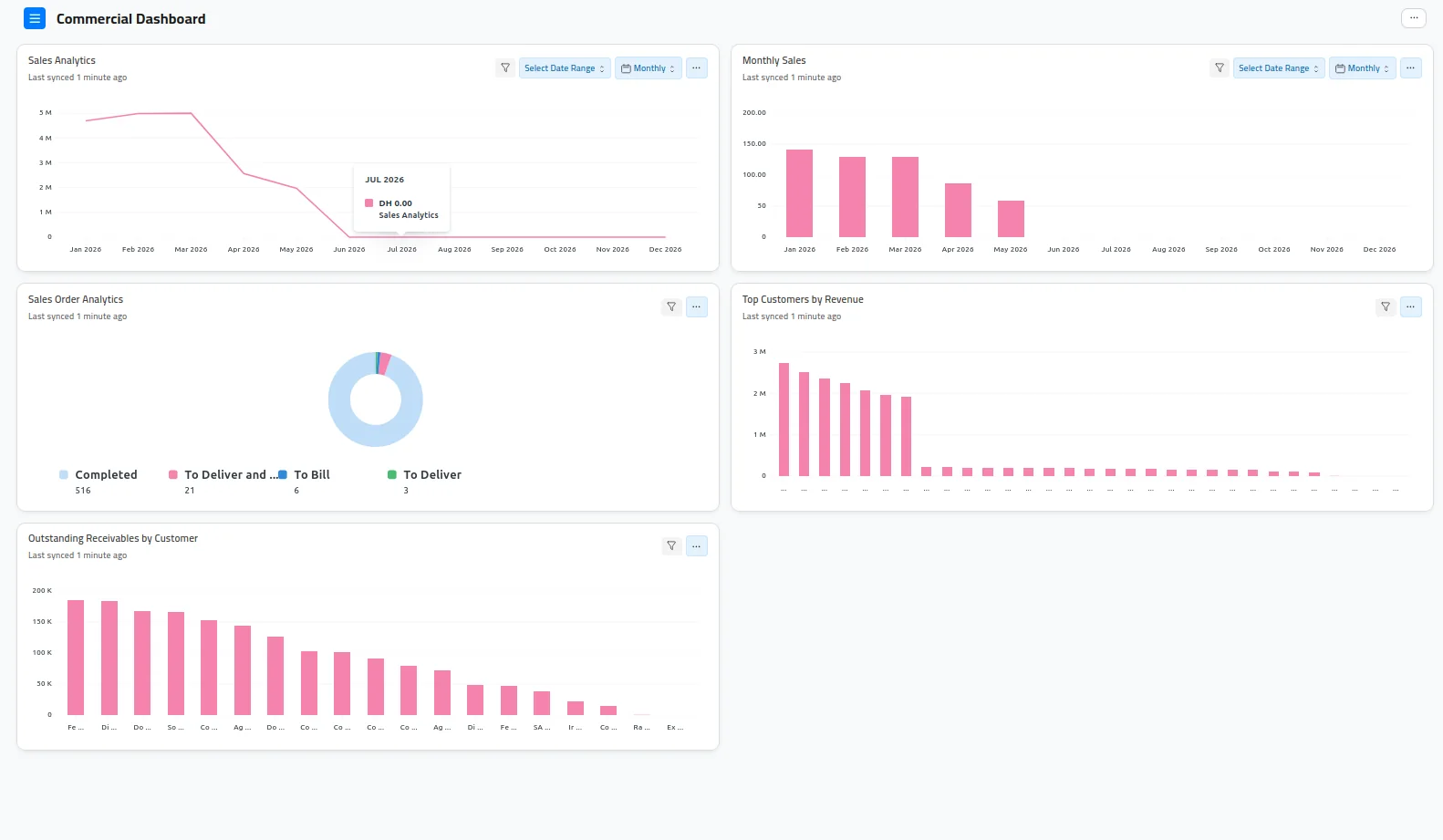Click Last synced text under Top Customers by Revenue

(792, 316)
